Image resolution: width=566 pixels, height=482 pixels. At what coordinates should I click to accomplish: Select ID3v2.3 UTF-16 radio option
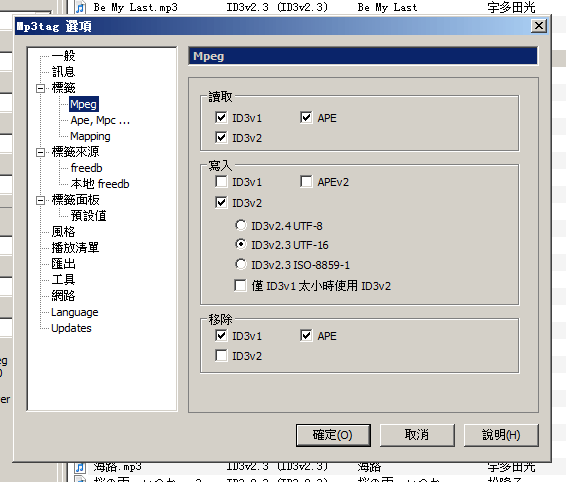tap(241, 244)
